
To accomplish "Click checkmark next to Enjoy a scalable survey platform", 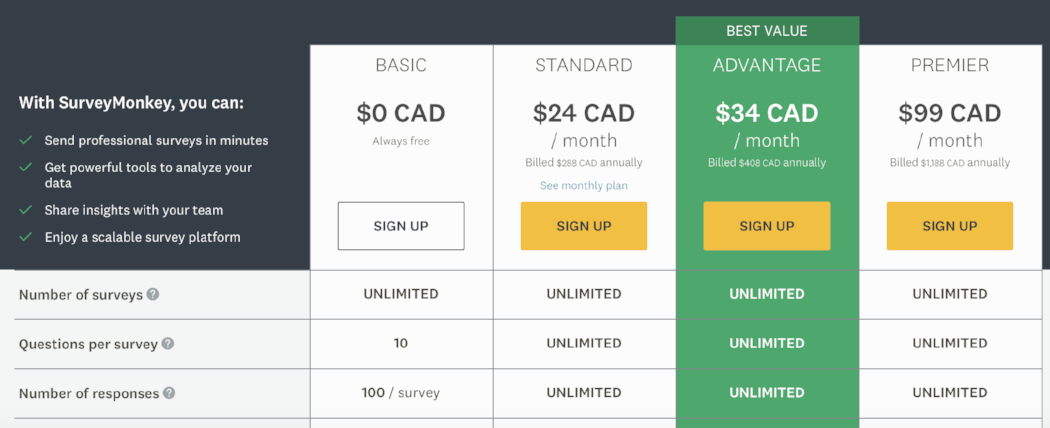I will (x=25, y=237).
